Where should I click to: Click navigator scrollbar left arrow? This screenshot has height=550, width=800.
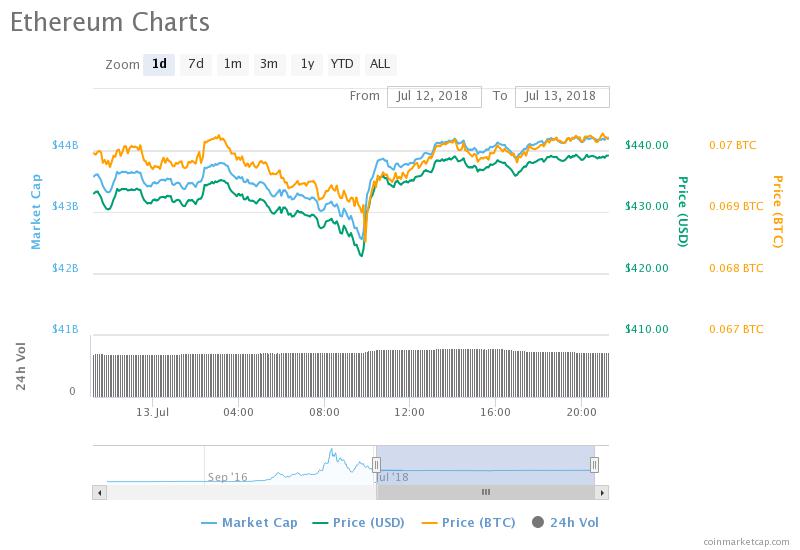point(99,492)
